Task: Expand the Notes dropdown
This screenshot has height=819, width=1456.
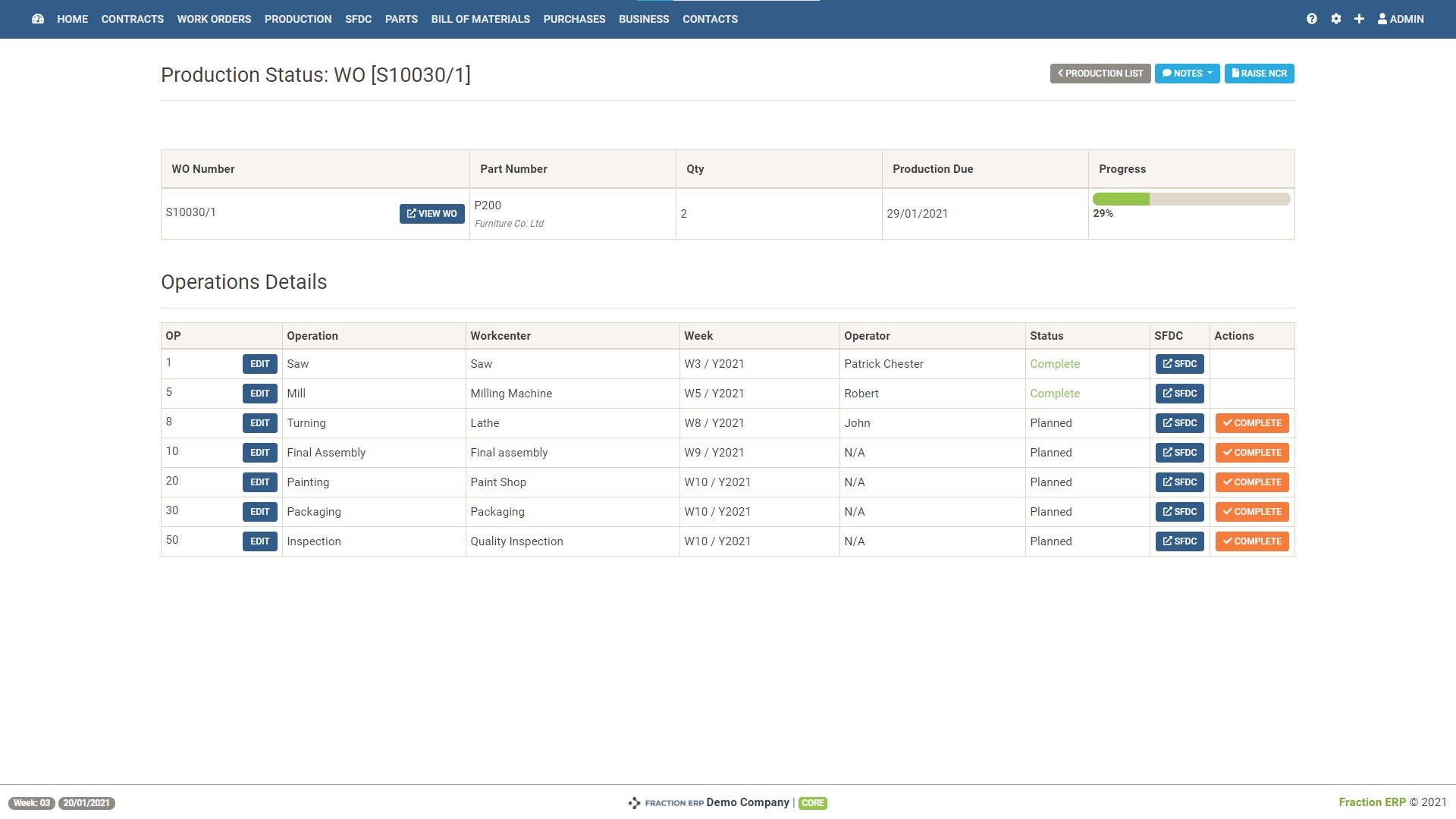Action: click(x=1187, y=74)
